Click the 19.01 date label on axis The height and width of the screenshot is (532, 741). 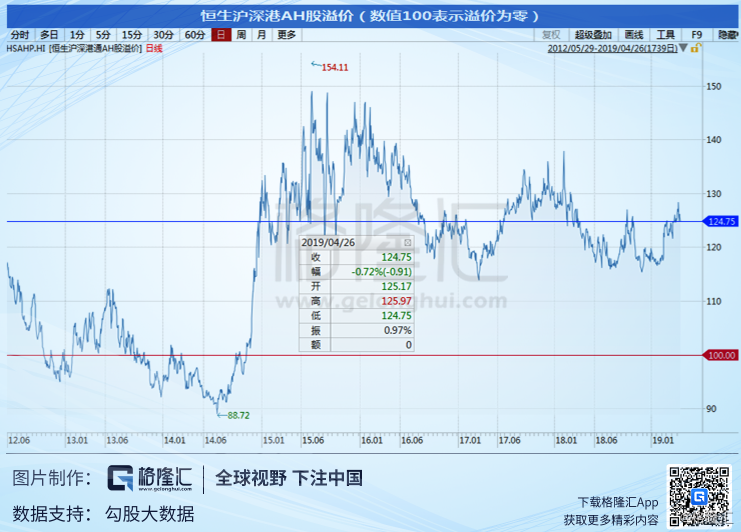(x=663, y=440)
